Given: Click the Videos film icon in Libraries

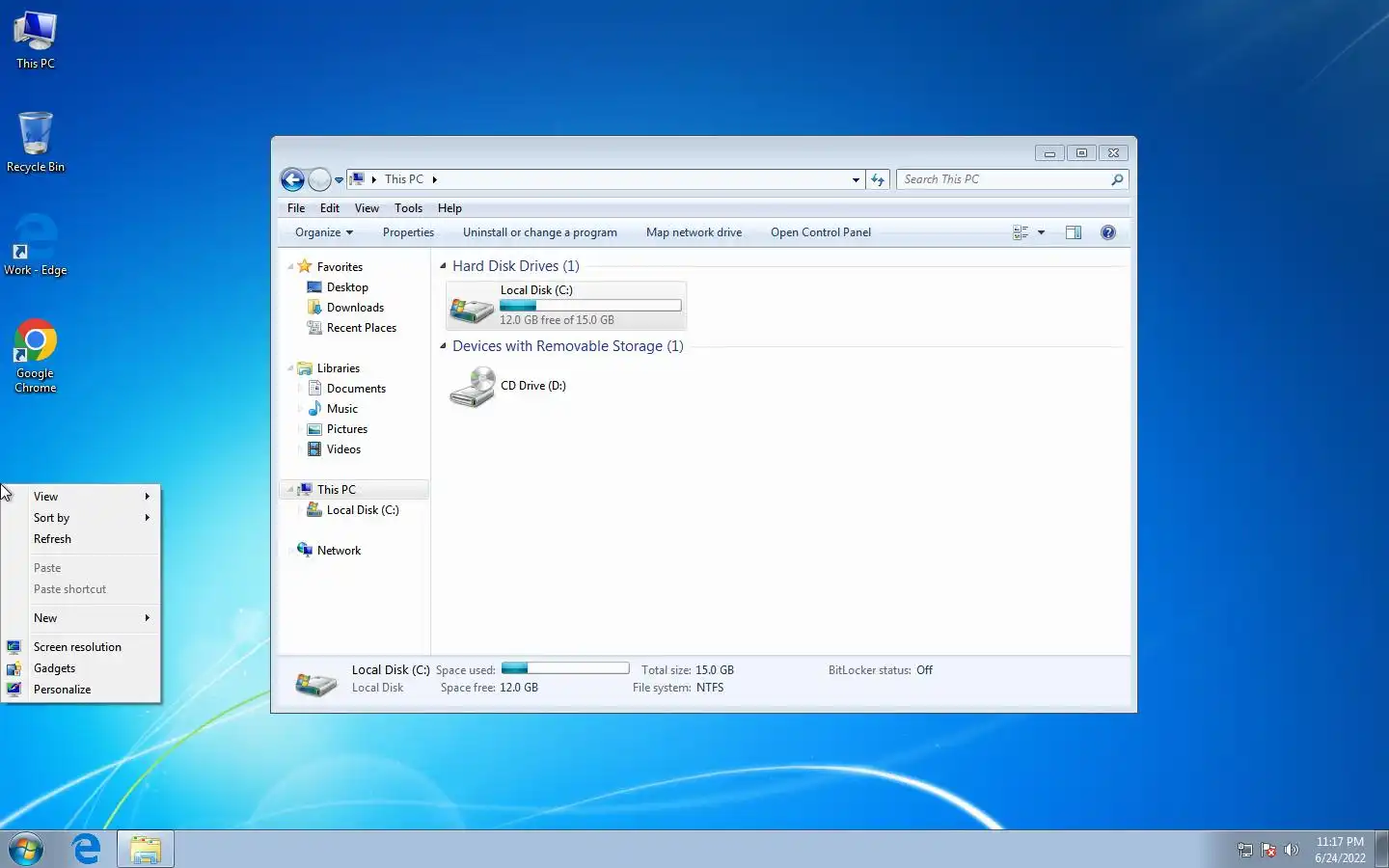Looking at the screenshot, I should tap(314, 449).
